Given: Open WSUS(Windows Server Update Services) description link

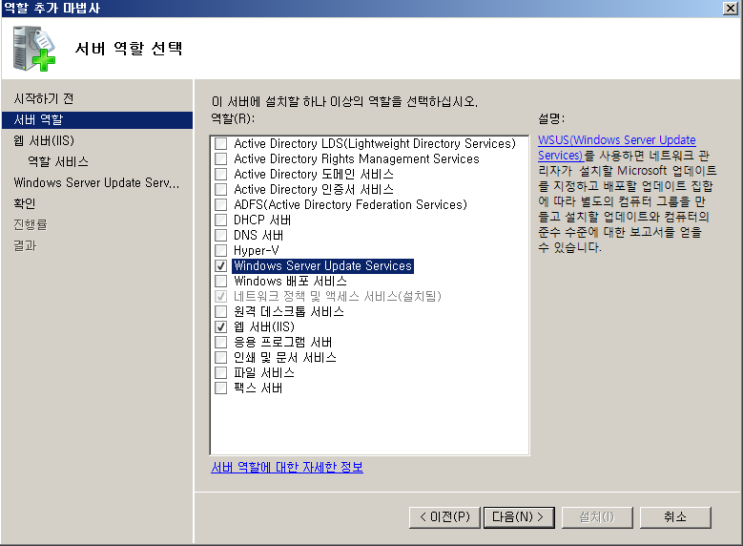Looking at the screenshot, I should [616, 147].
